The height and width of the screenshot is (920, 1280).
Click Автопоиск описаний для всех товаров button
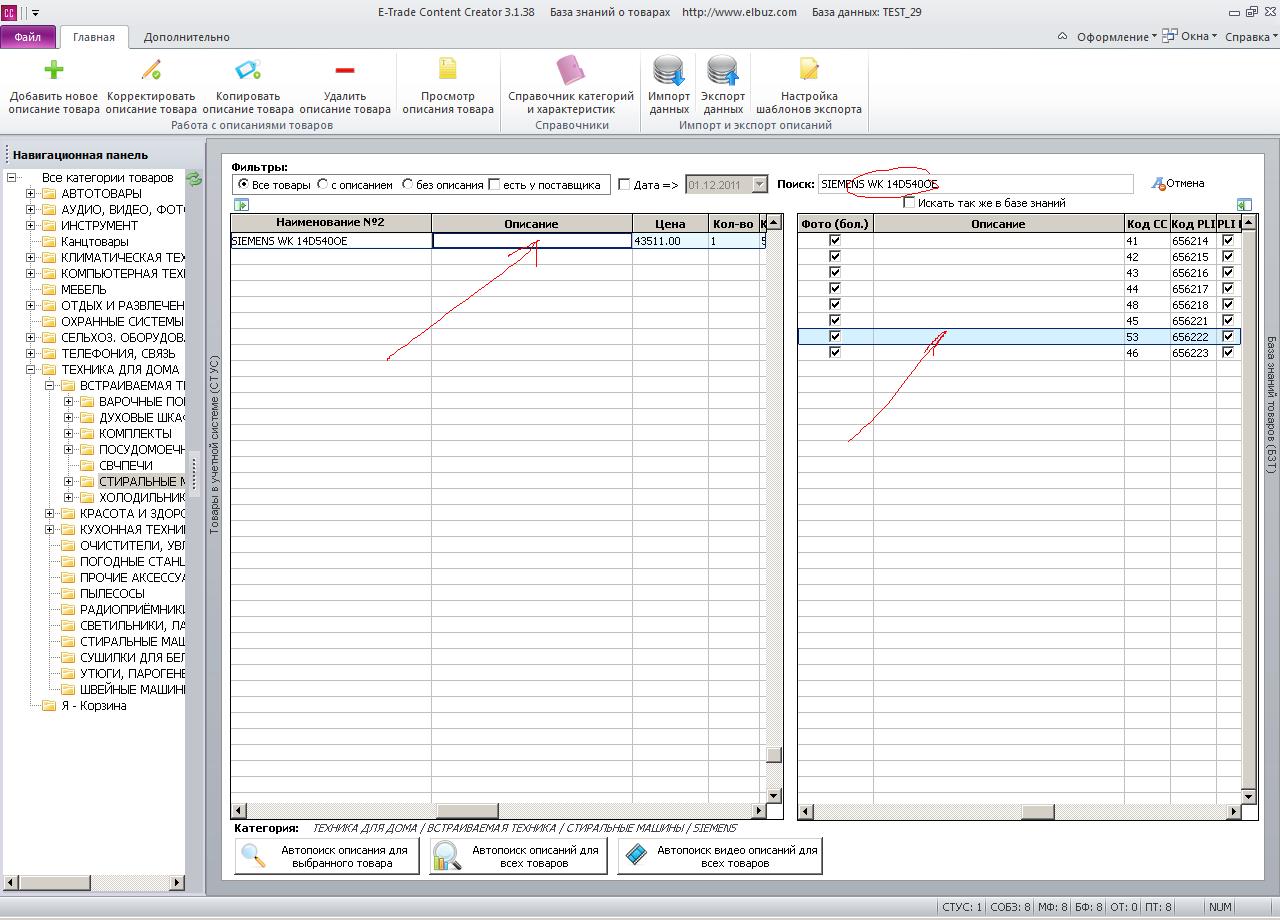[x=518, y=857]
